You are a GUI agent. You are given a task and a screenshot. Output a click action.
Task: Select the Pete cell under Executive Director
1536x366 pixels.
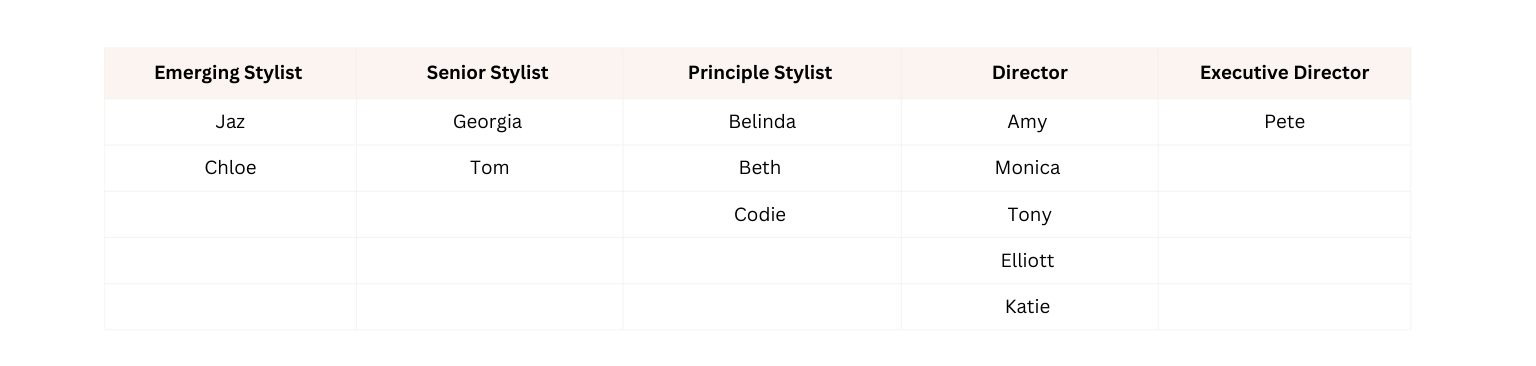[x=1284, y=122]
